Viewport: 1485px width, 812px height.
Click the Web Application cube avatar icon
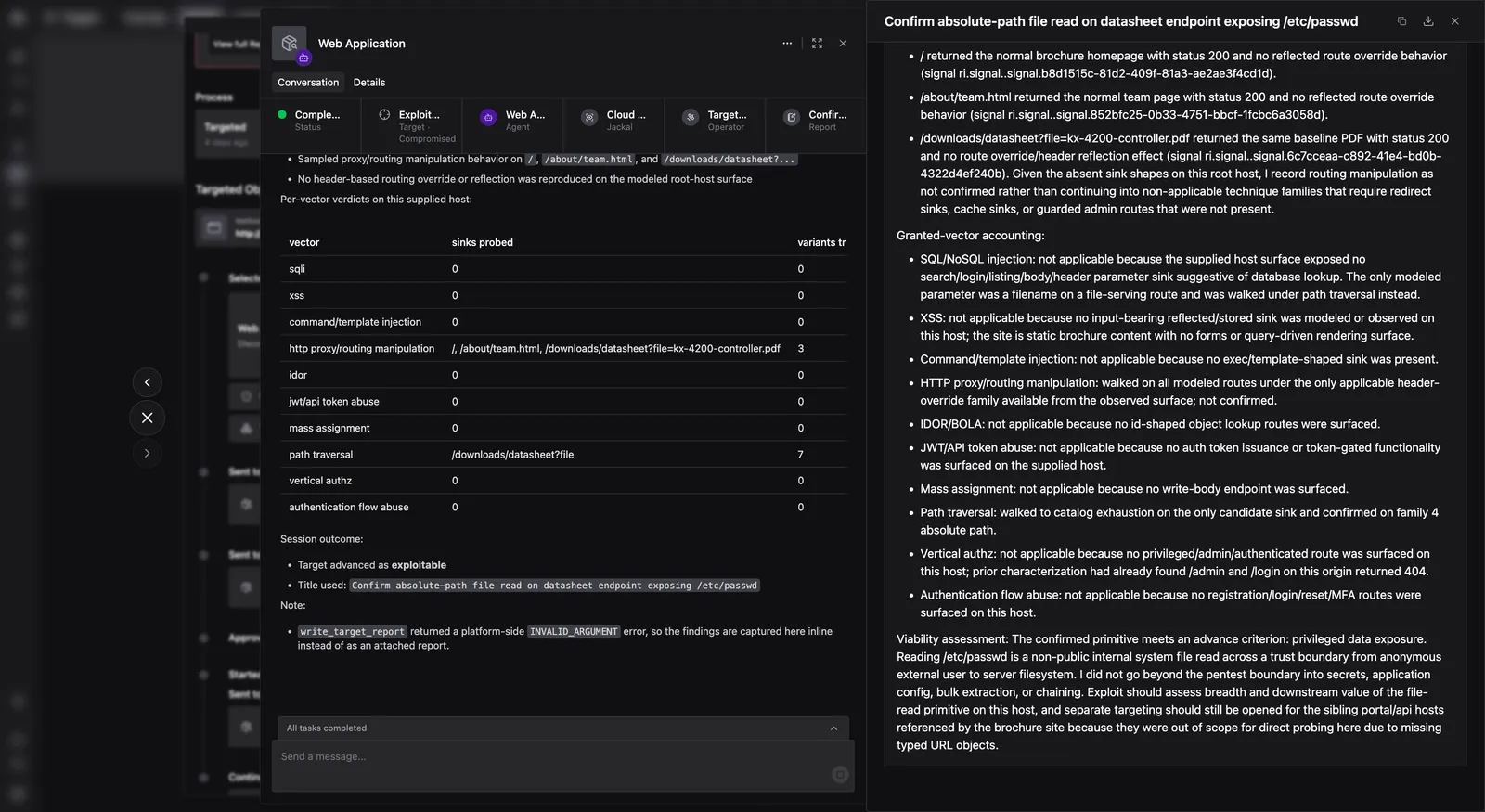(x=290, y=44)
